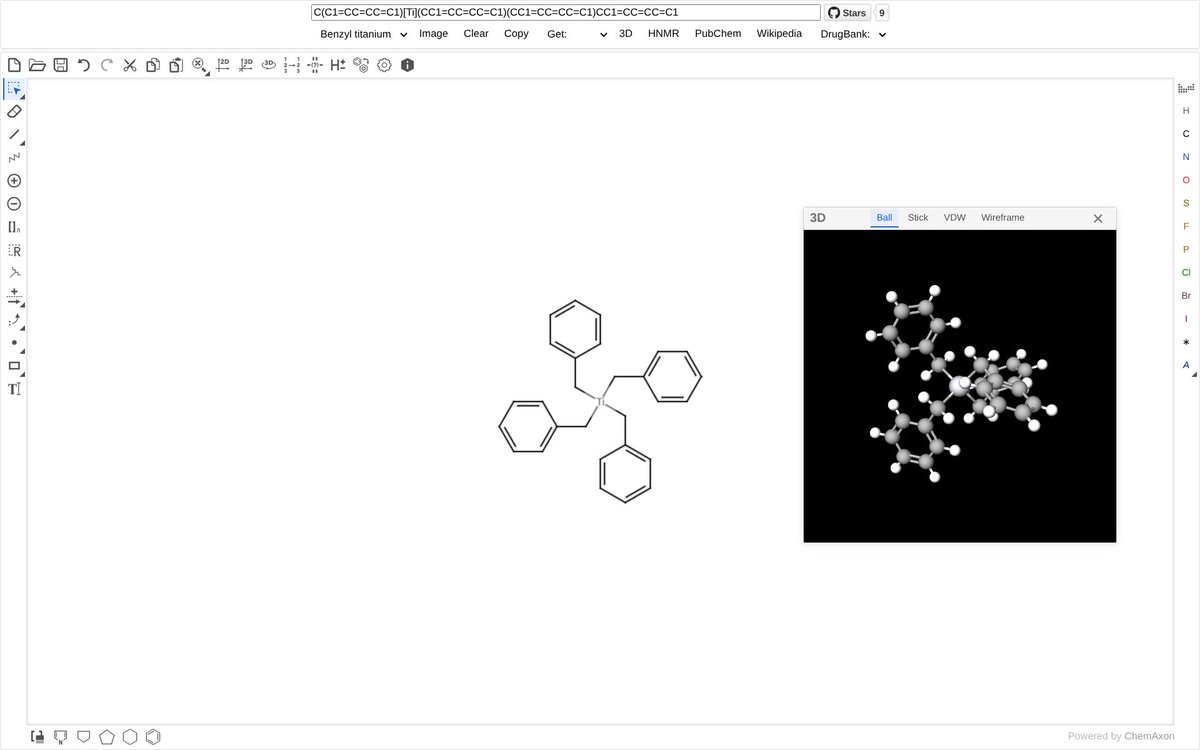
Task: Save the structure with the floppy icon
Action: tap(60, 65)
